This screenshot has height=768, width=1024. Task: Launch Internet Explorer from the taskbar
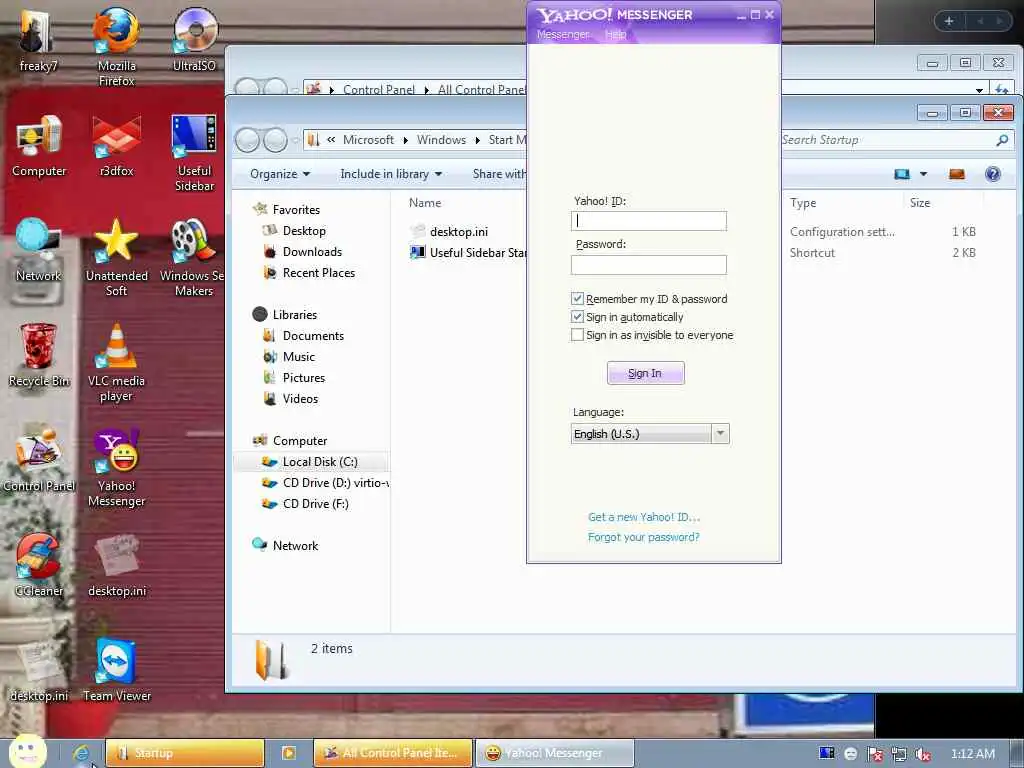(82, 752)
